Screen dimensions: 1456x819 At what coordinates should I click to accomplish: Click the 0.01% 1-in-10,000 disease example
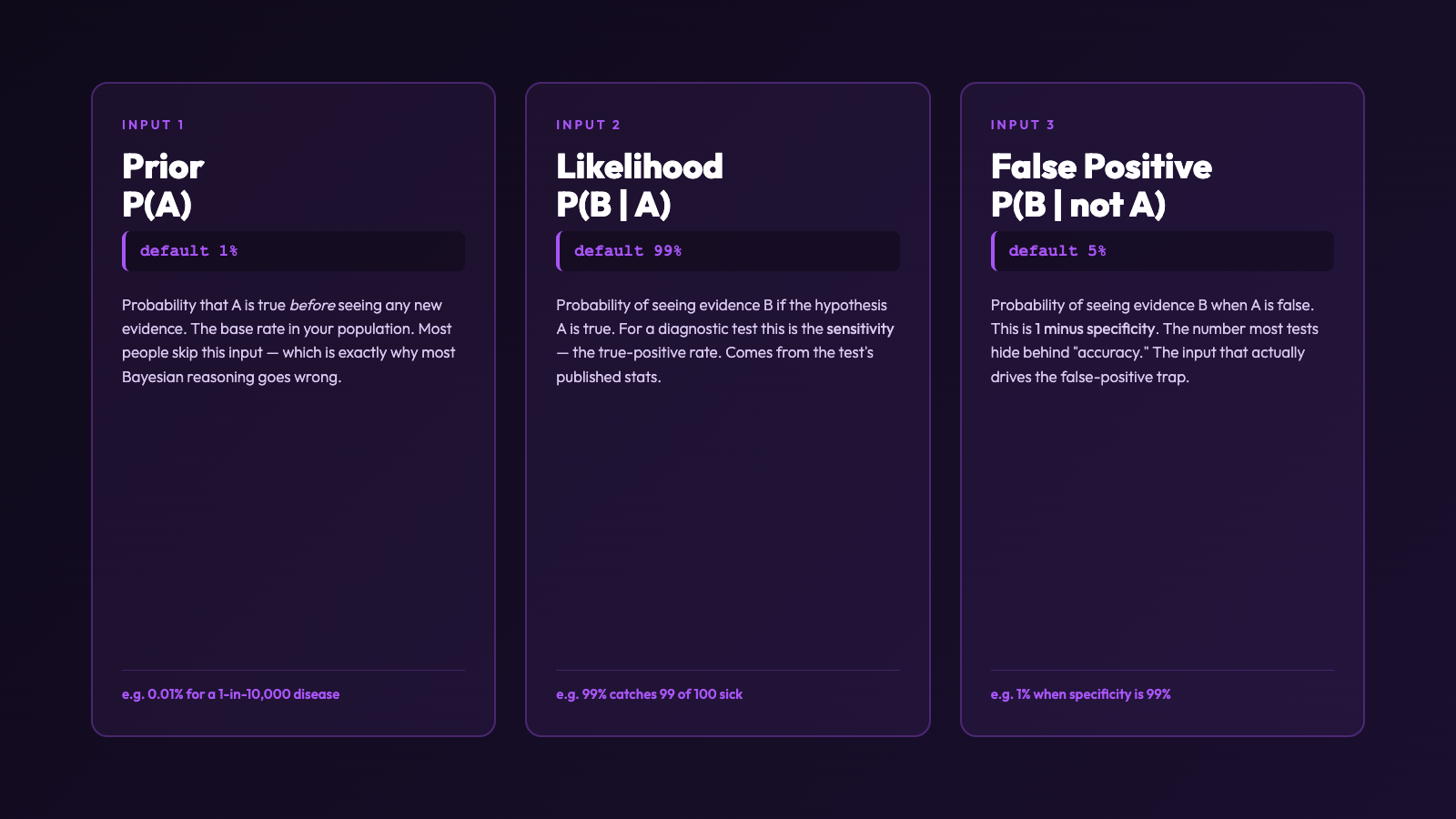(231, 694)
